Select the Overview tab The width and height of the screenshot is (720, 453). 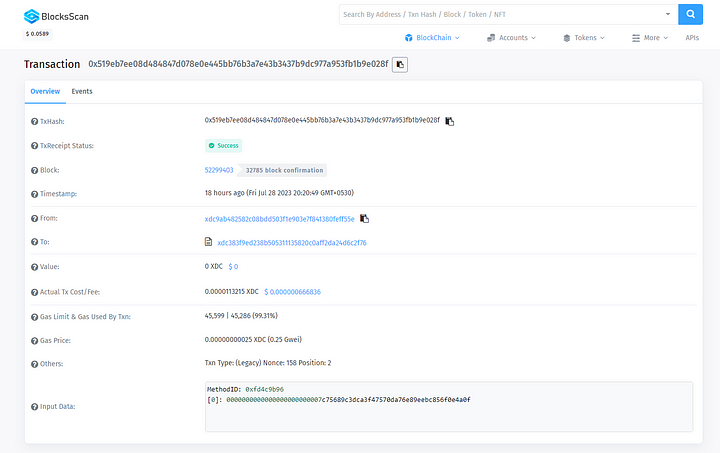45,91
